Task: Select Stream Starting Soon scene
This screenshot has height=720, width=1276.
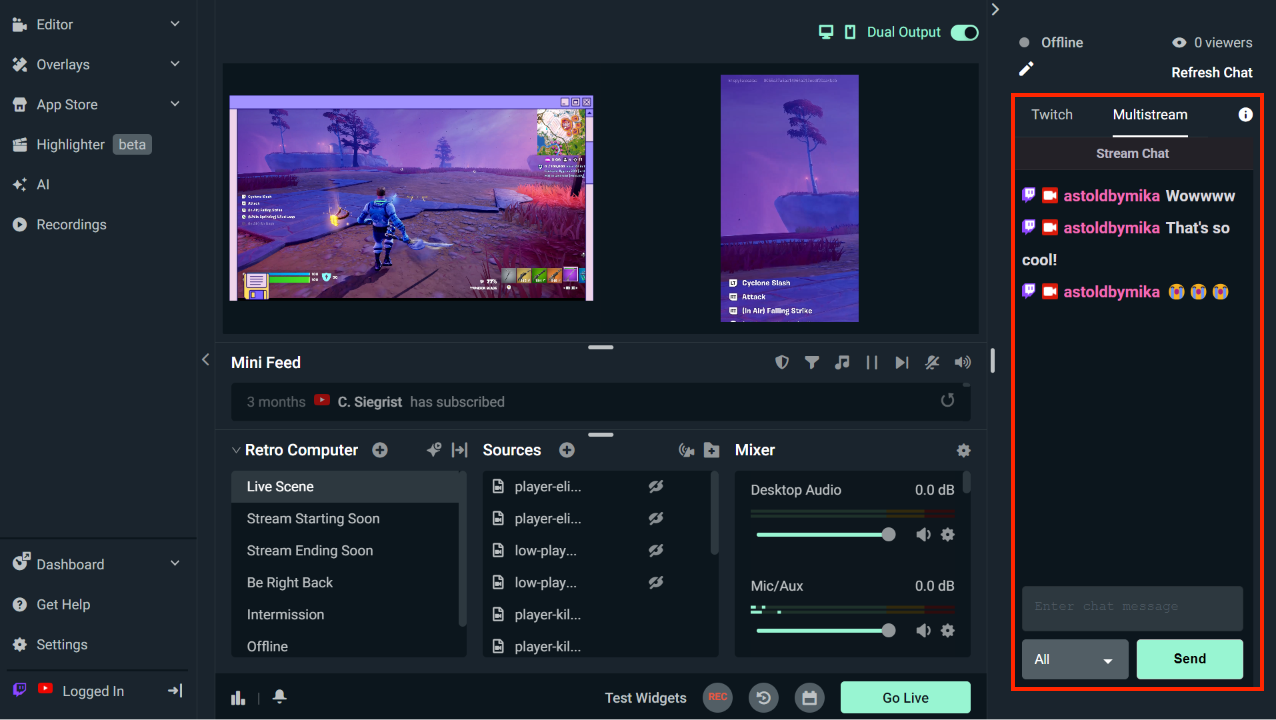Action: tap(345, 519)
